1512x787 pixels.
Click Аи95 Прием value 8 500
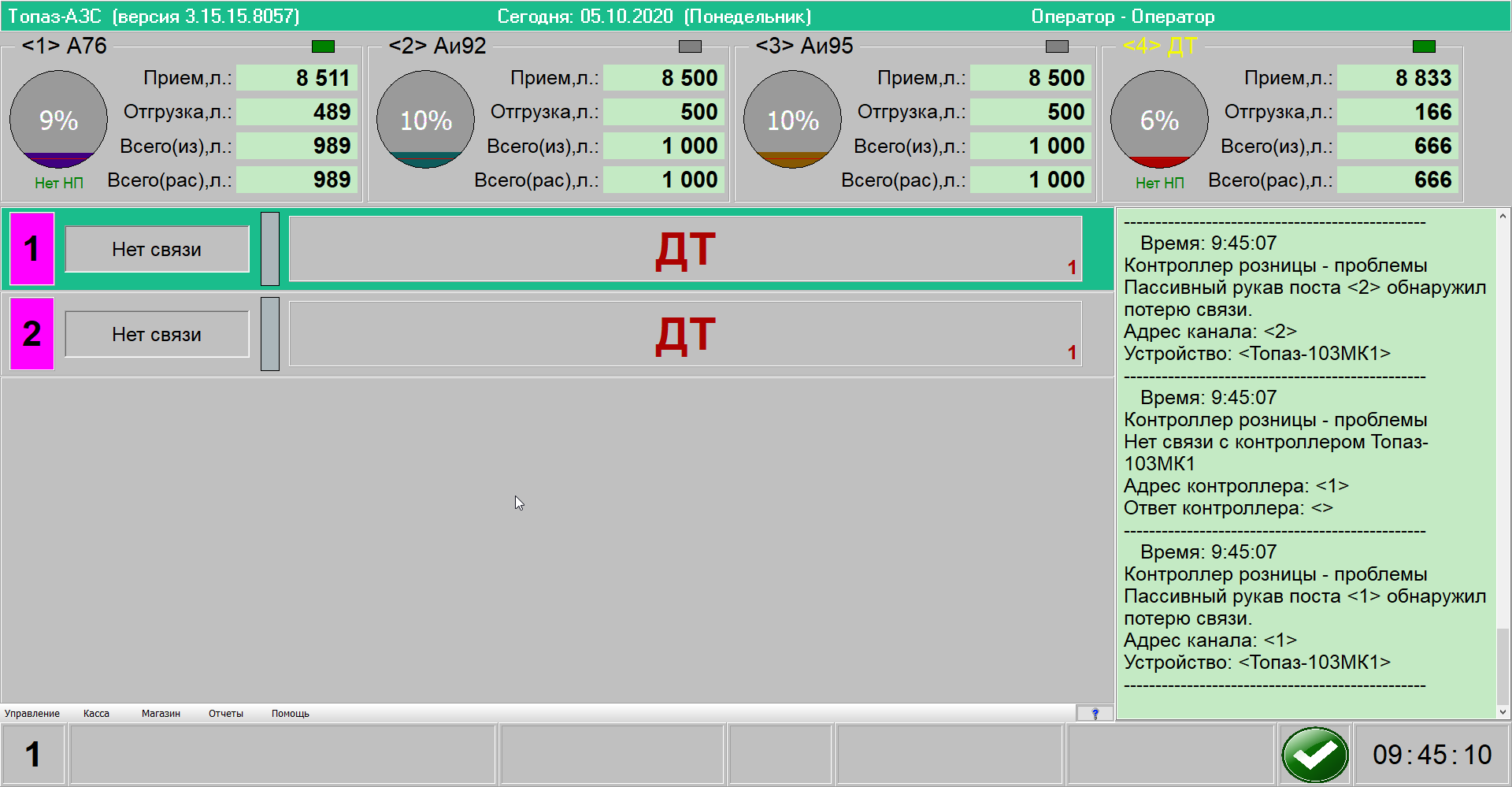click(1031, 78)
